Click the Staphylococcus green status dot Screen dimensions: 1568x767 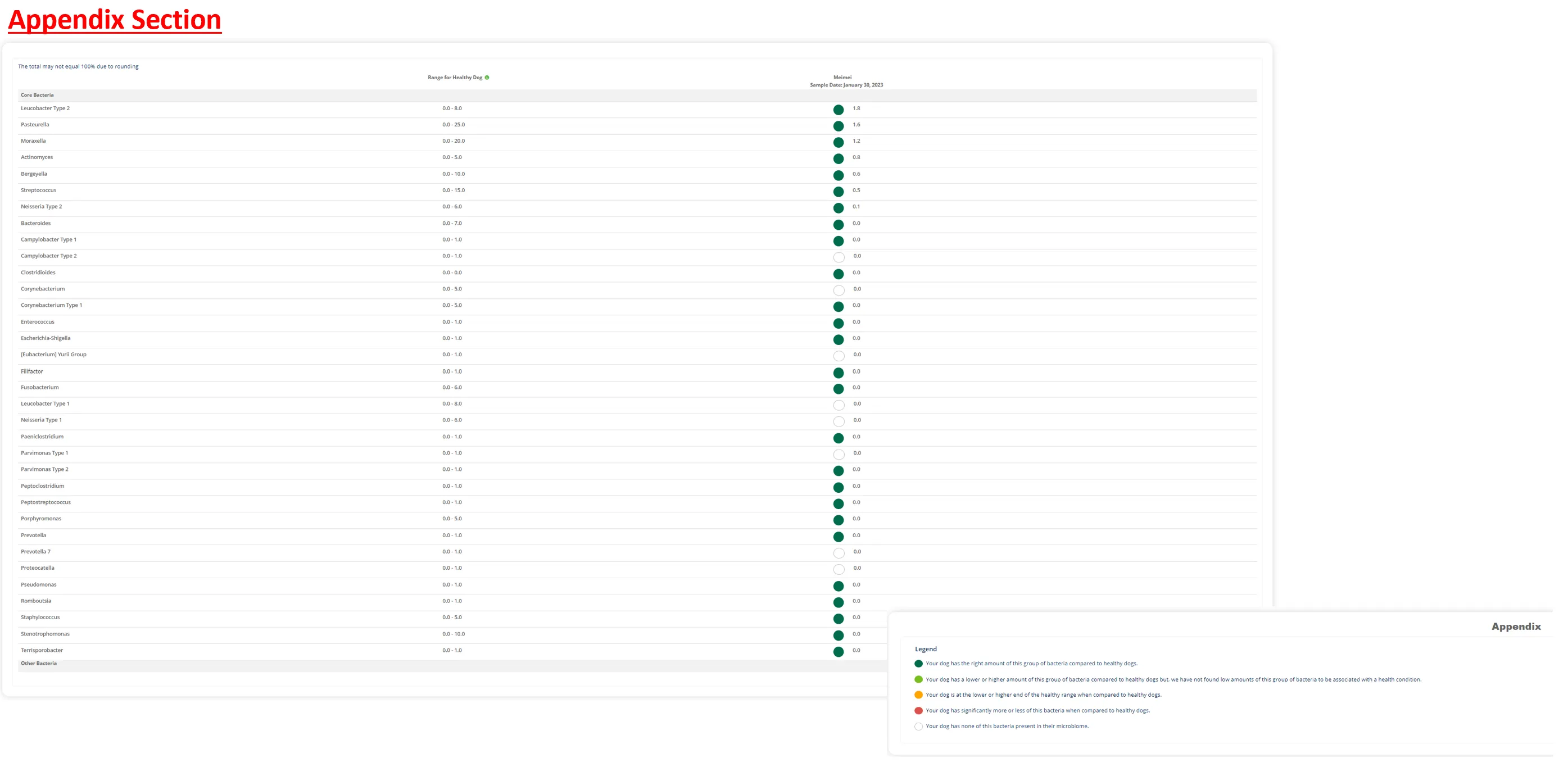click(838, 619)
